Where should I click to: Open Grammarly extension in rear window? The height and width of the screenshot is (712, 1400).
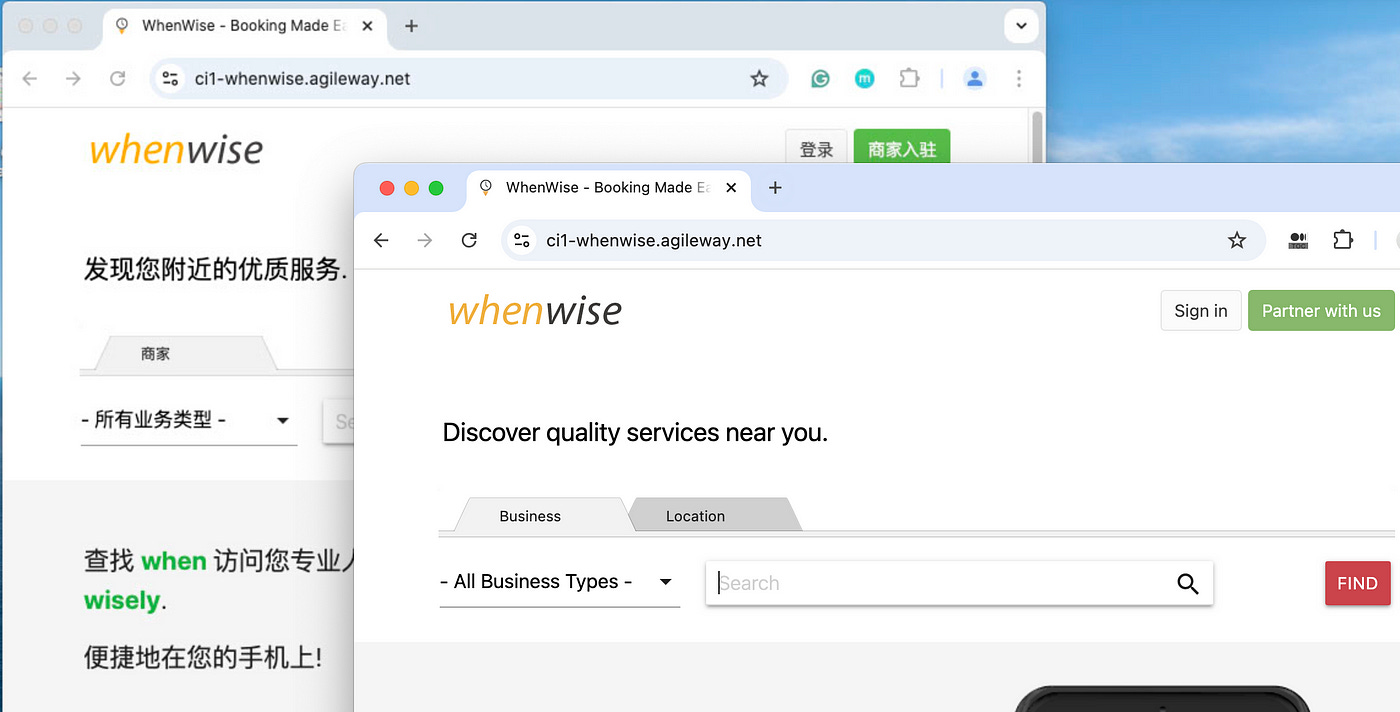820,78
